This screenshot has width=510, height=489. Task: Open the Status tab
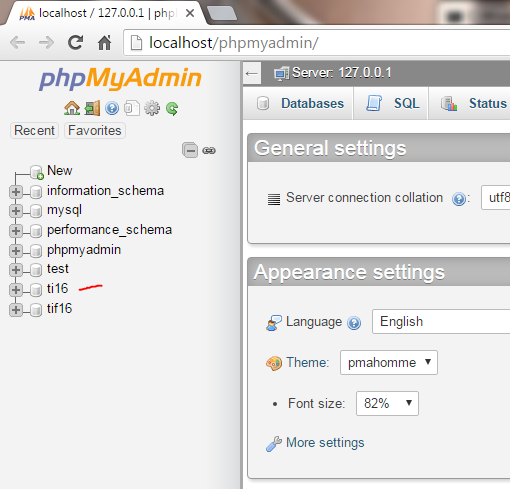(x=470, y=103)
